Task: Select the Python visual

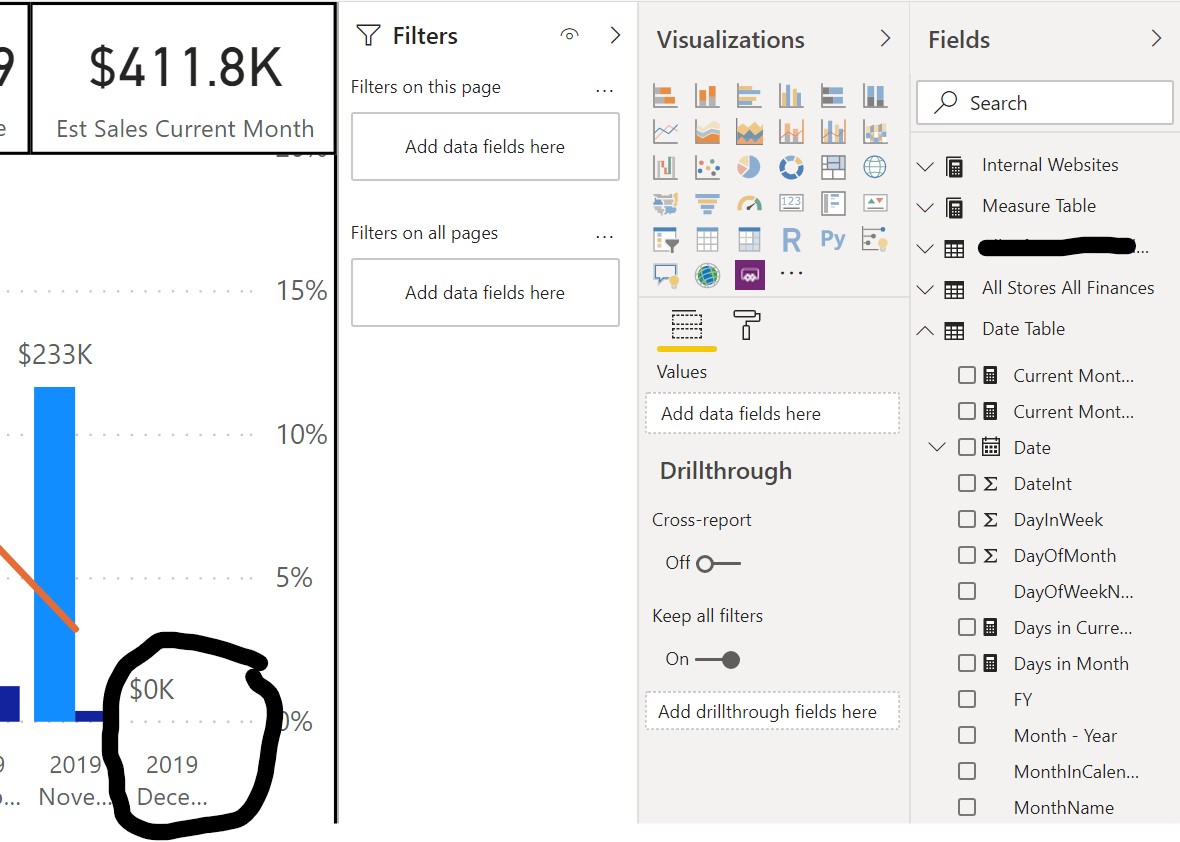Action: click(x=832, y=239)
